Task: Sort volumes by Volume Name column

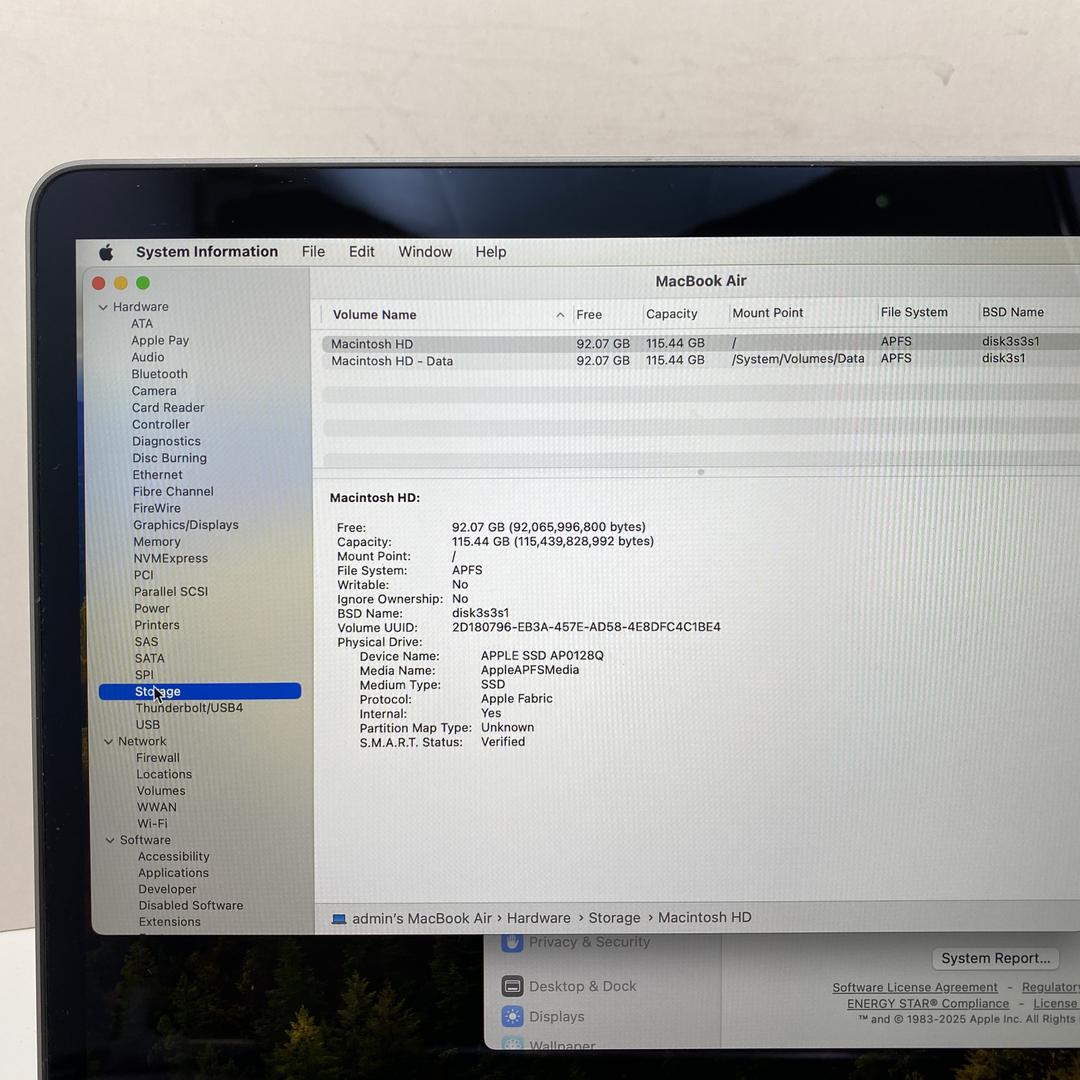Action: [375, 315]
